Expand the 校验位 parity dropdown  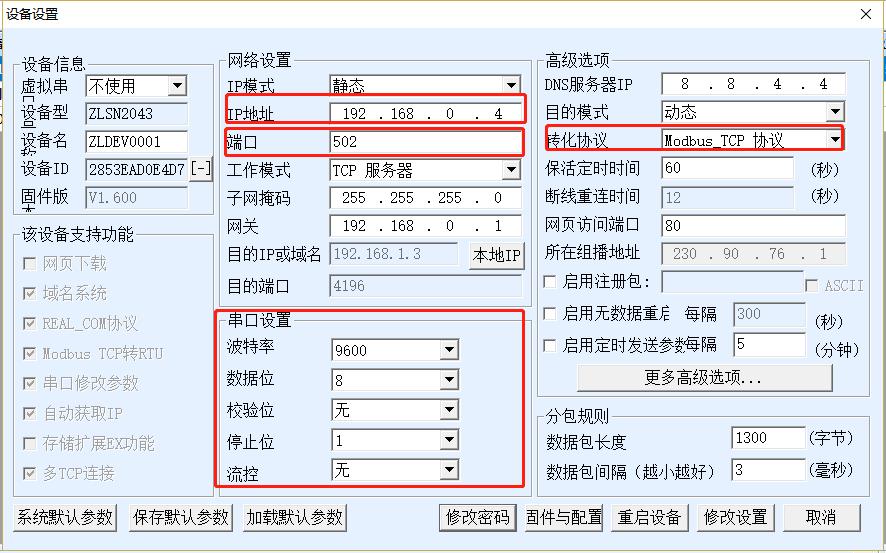point(449,410)
